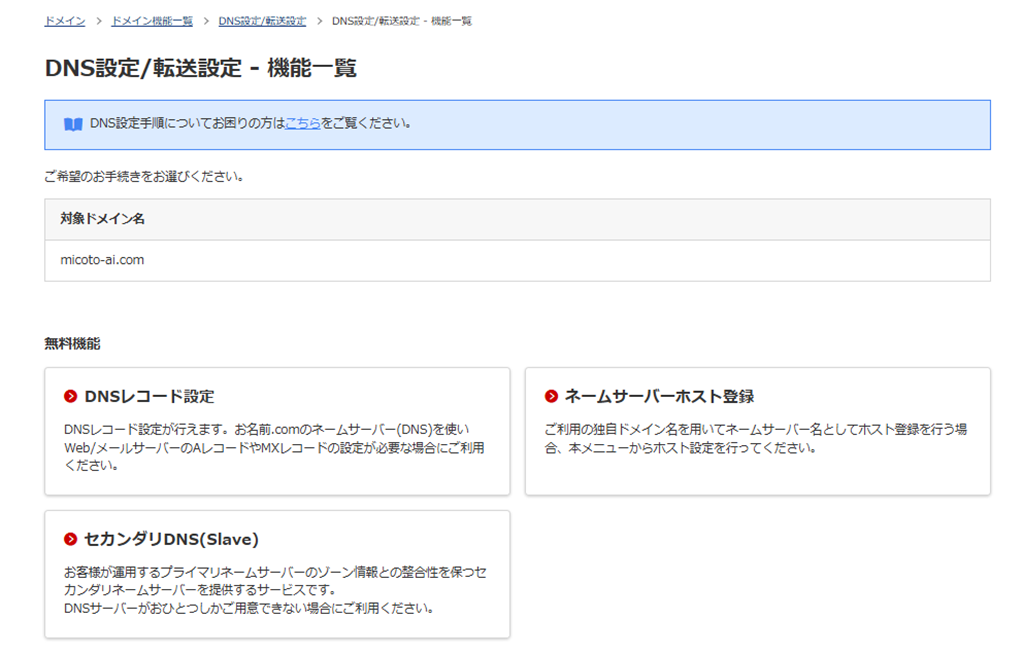The height and width of the screenshot is (657, 1023).
Task: Click the micoto-ai.com domain name
Action: coord(102,260)
